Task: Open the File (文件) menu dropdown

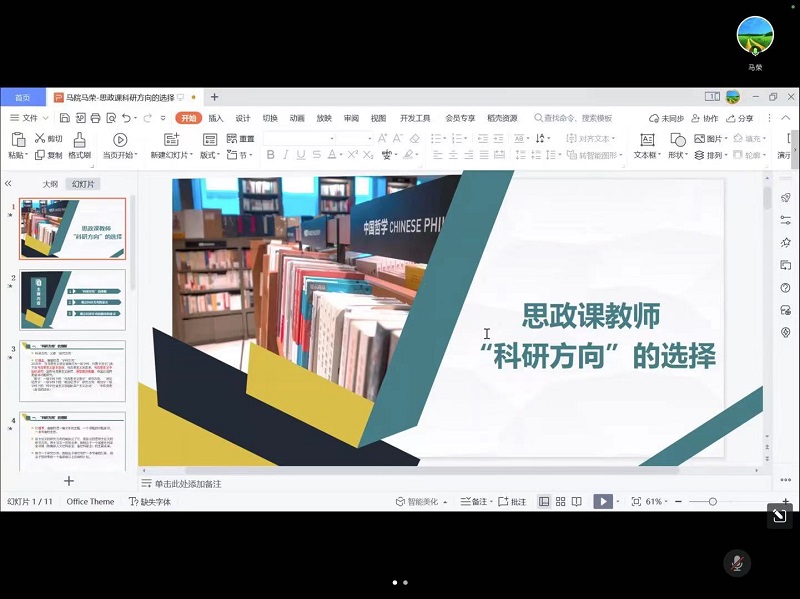Action: tap(29, 118)
